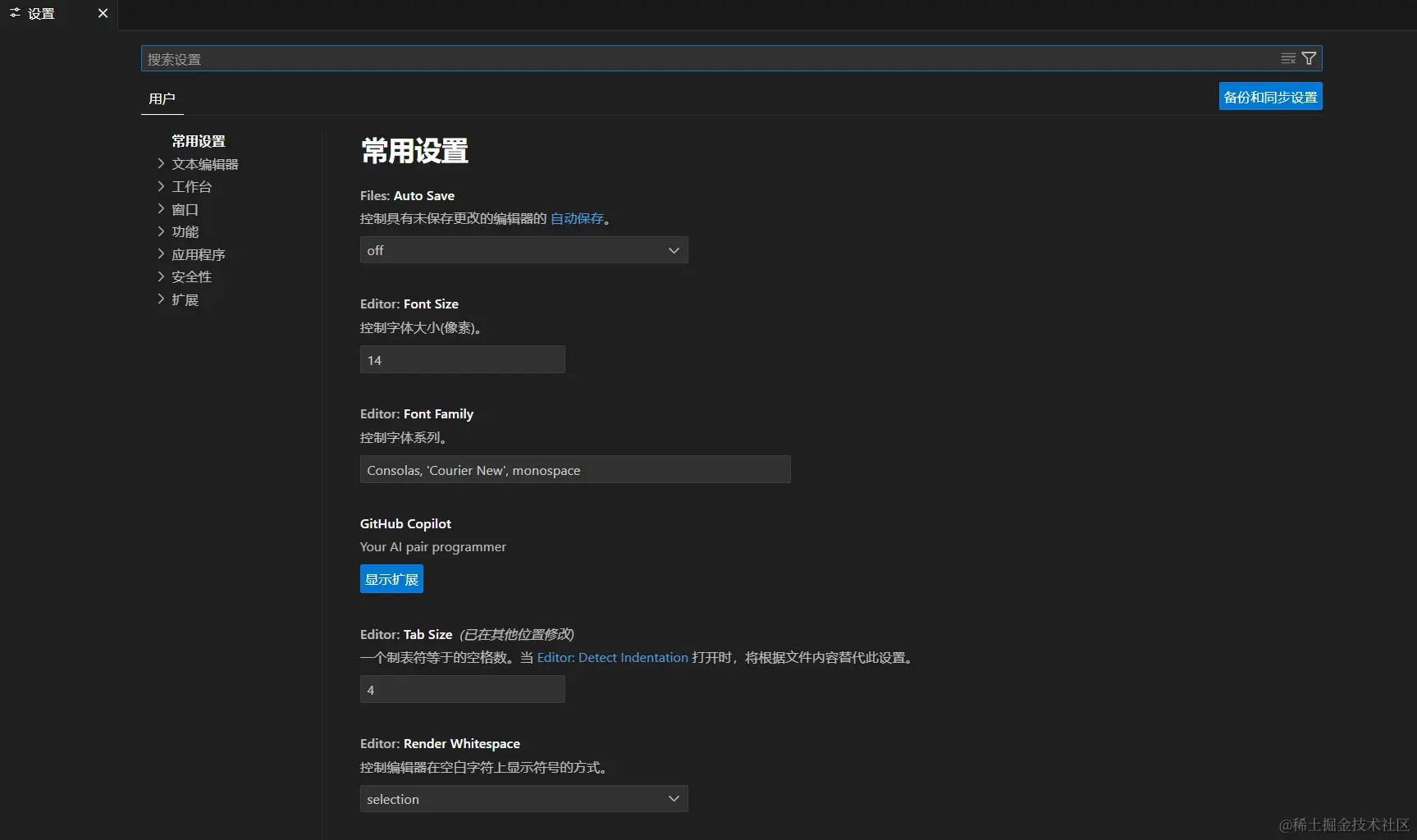Expand the 应用程序 chevron arrow

[161, 254]
